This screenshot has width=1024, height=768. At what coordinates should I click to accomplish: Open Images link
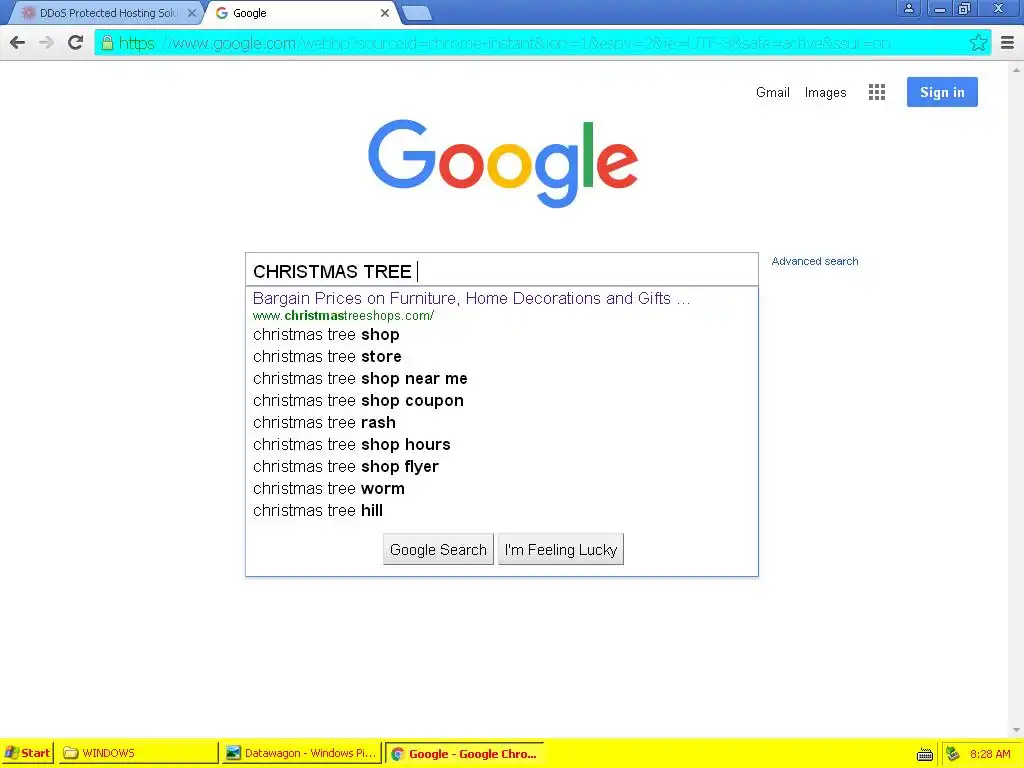[x=825, y=93]
